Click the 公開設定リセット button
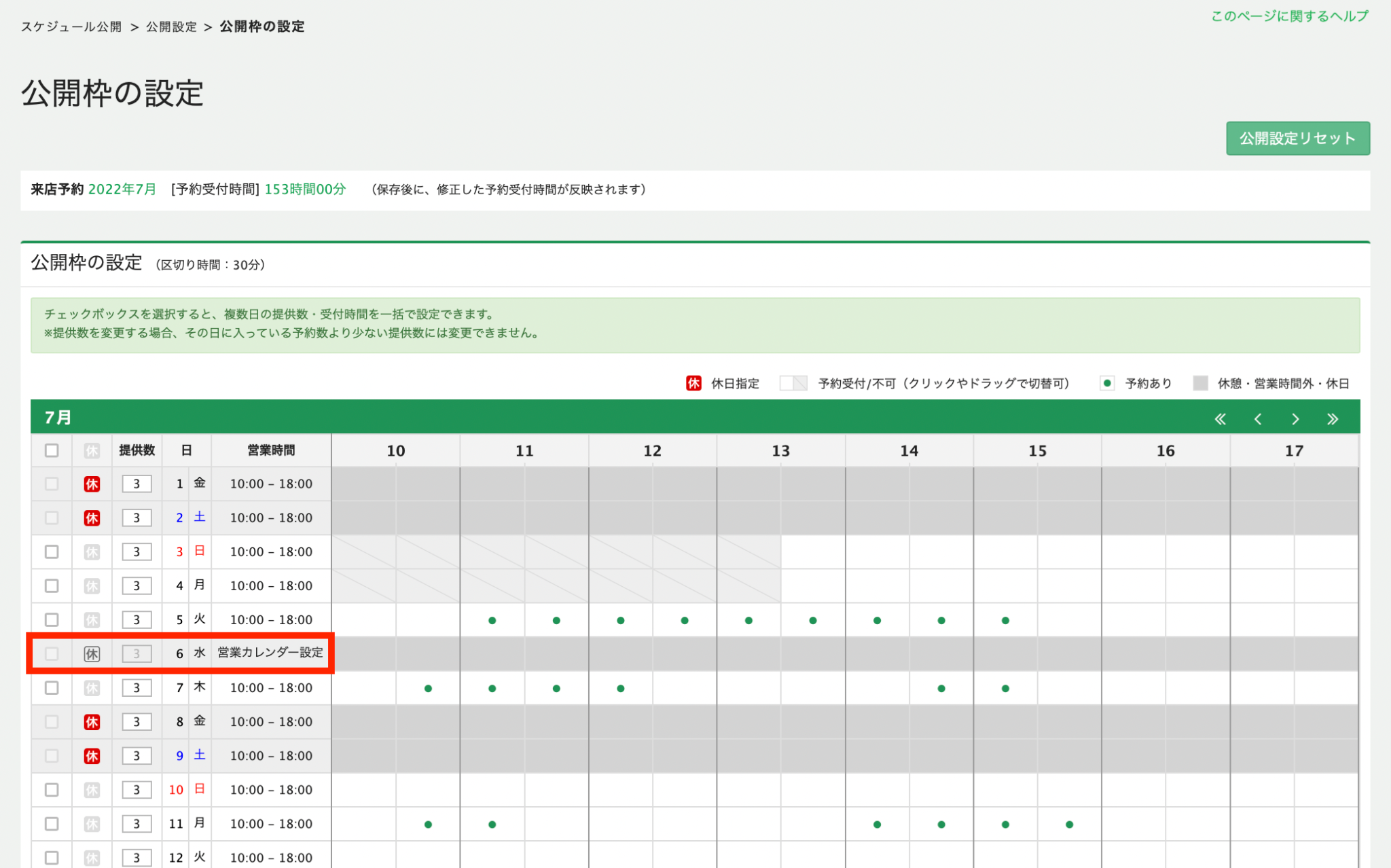 click(1297, 139)
